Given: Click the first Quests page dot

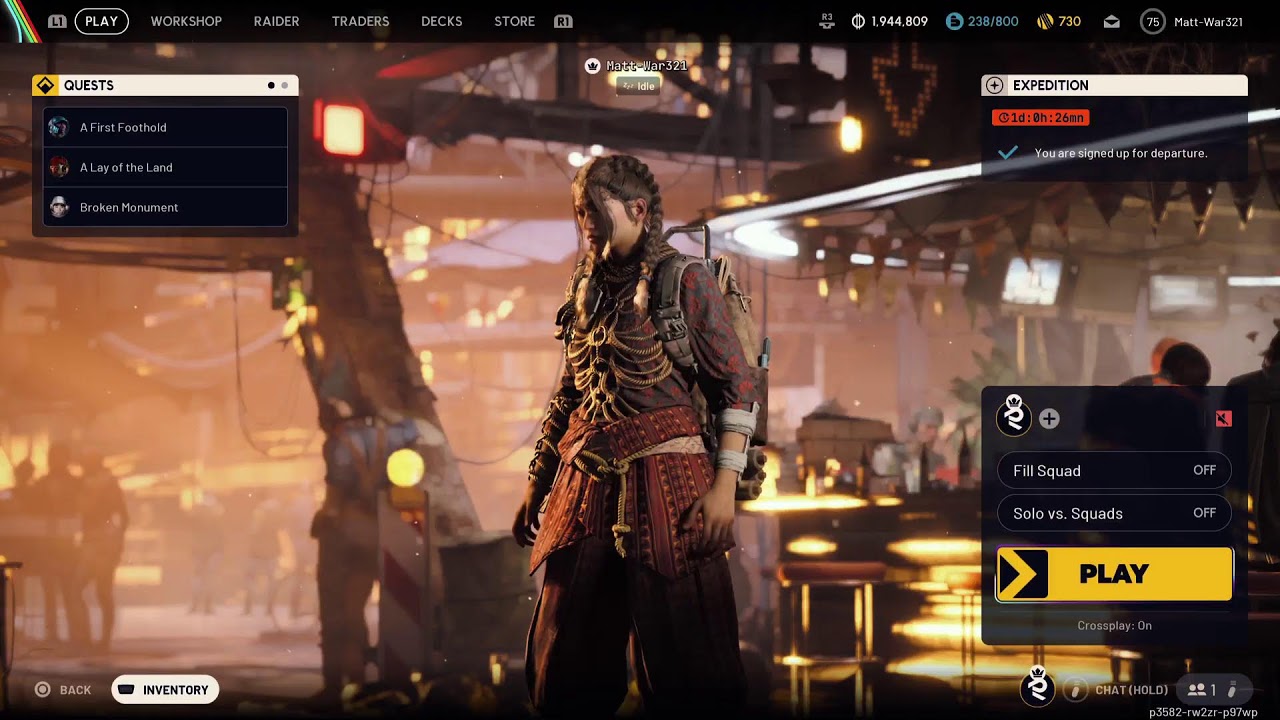Looking at the screenshot, I should coord(271,86).
